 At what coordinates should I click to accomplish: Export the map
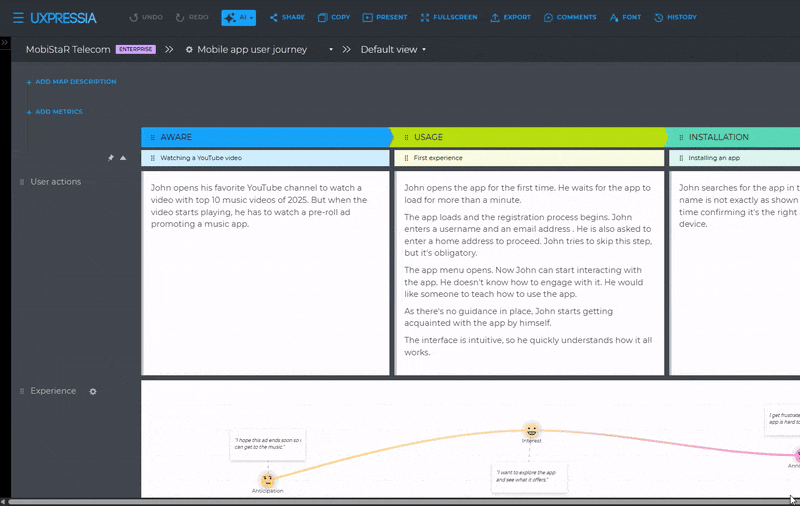pyautogui.click(x=510, y=17)
